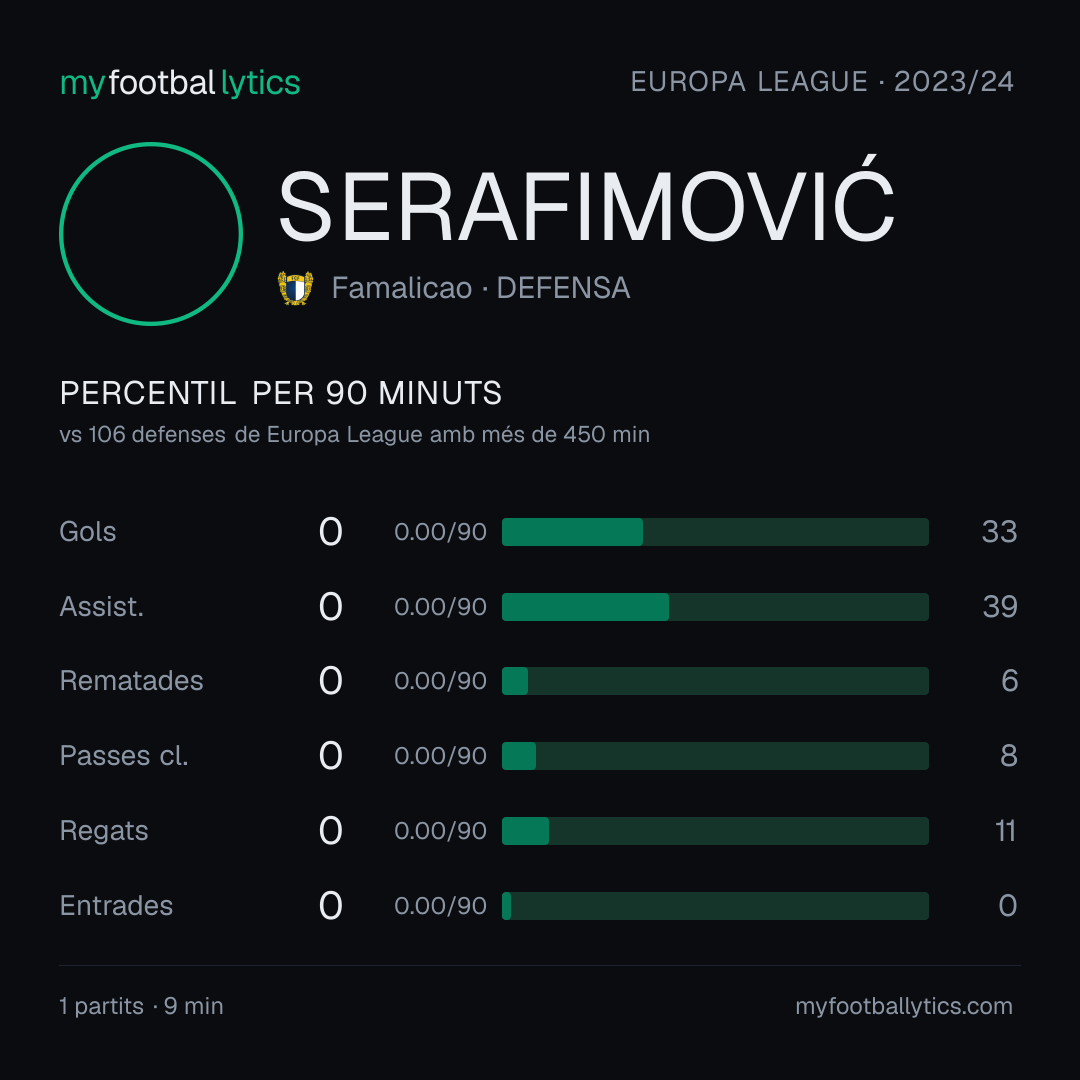Select the Rematades stat label

(x=132, y=681)
